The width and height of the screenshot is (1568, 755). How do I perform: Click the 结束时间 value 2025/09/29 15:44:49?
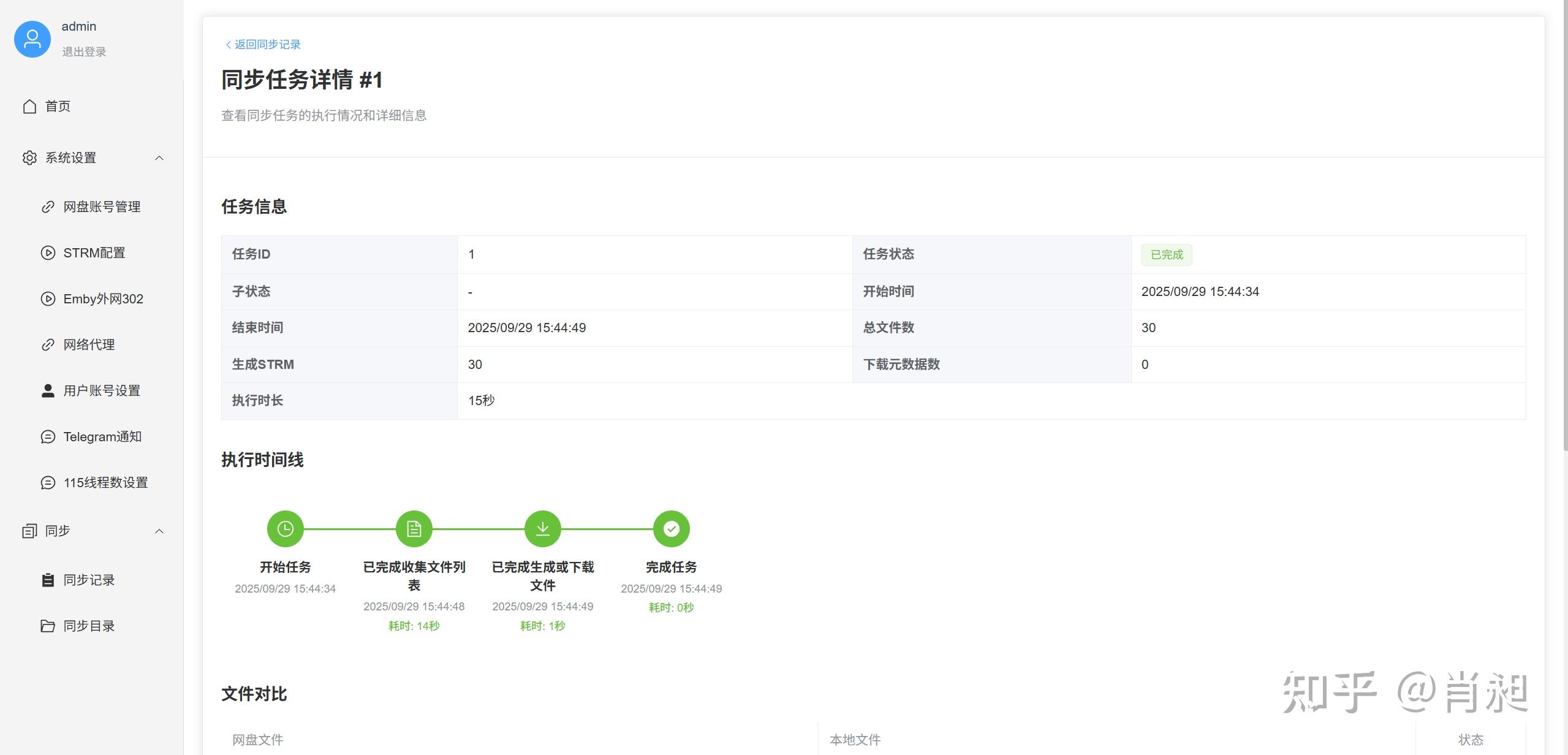point(527,328)
